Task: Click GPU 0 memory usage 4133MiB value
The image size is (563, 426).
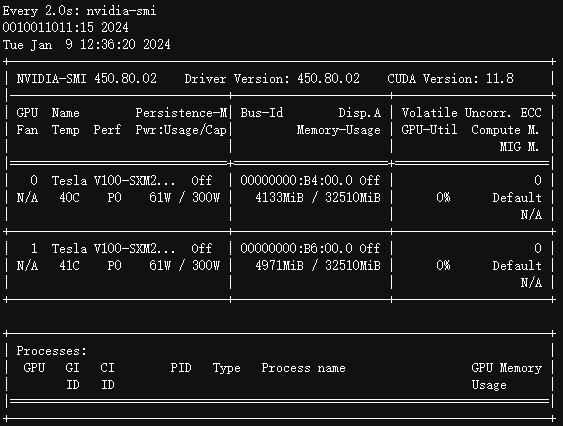Action: tap(279, 197)
